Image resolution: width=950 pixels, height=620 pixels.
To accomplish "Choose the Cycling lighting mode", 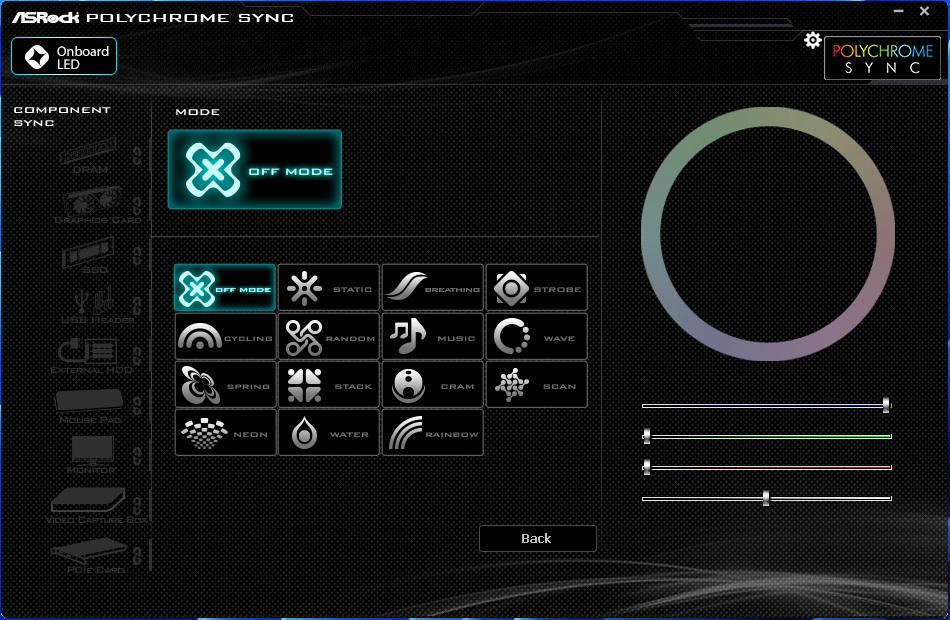I will pos(225,336).
